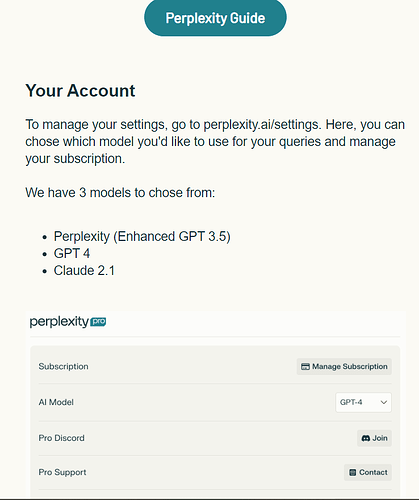Click the teal pro badge

pyautogui.click(x=98, y=322)
